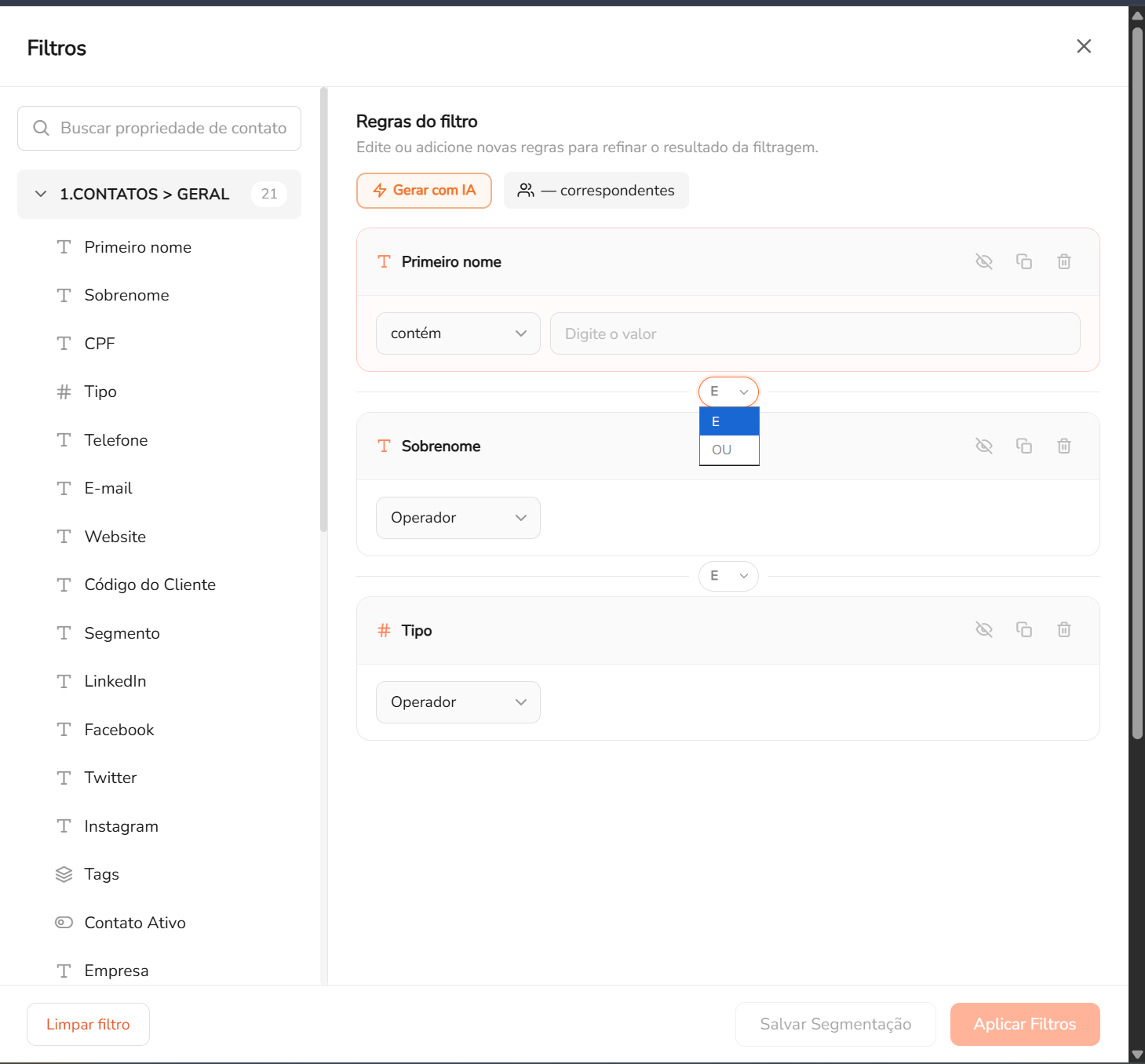The height and width of the screenshot is (1064, 1145).
Task: Click the Contato Ativo toggle icon
Action: point(64,923)
